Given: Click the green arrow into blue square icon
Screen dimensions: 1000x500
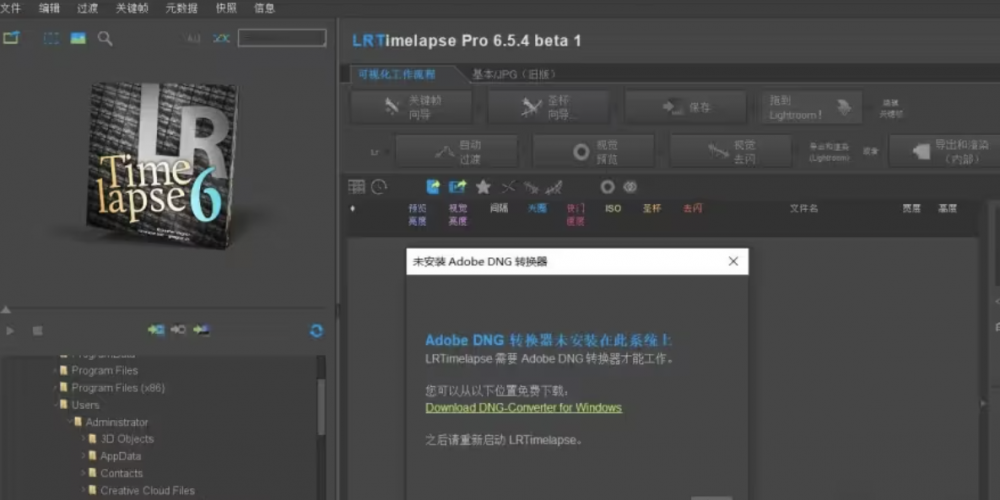Looking at the screenshot, I should [156, 330].
